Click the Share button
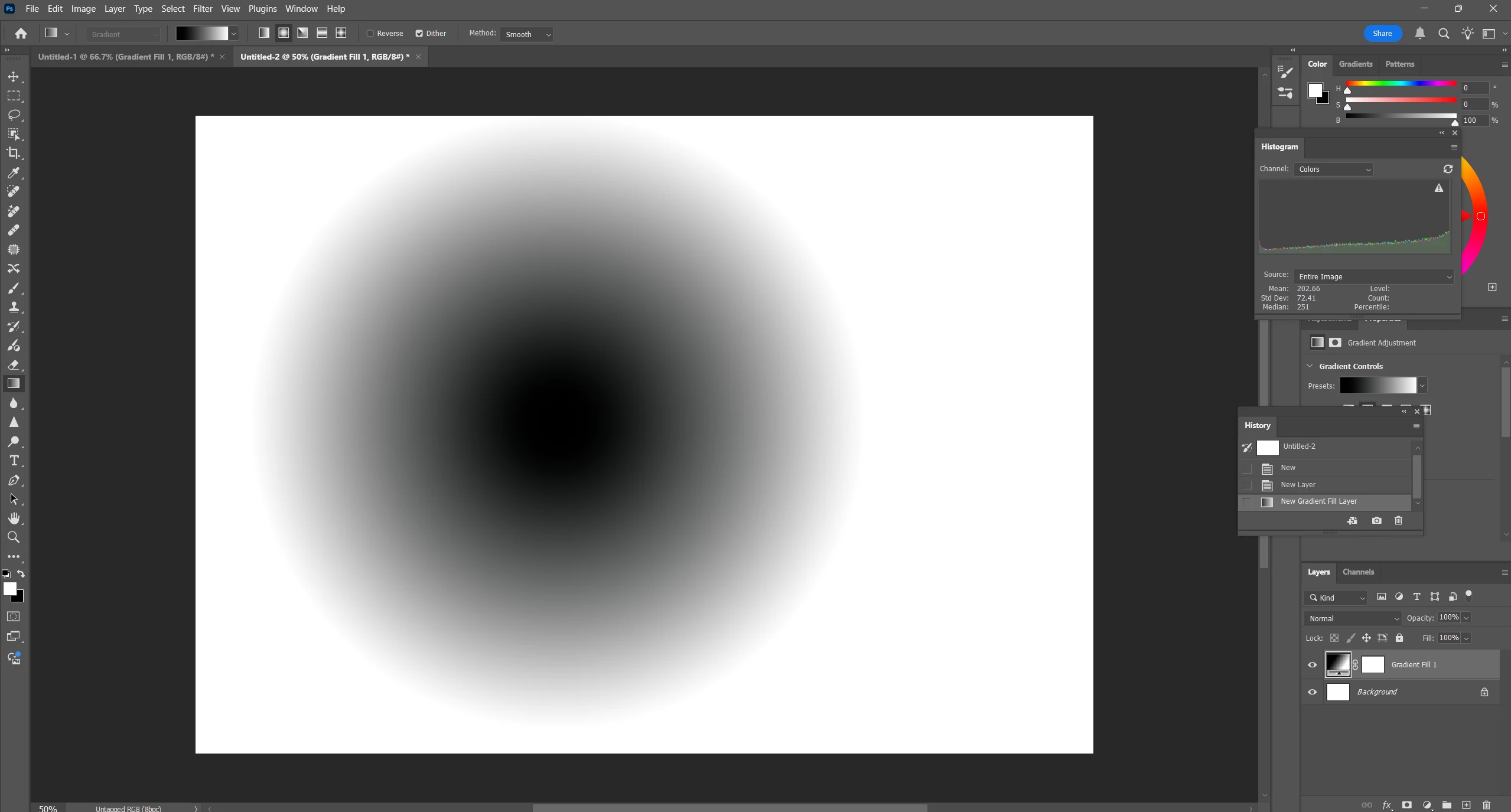Viewport: 1511px width, 812px height. click(x=1382, y=34)
